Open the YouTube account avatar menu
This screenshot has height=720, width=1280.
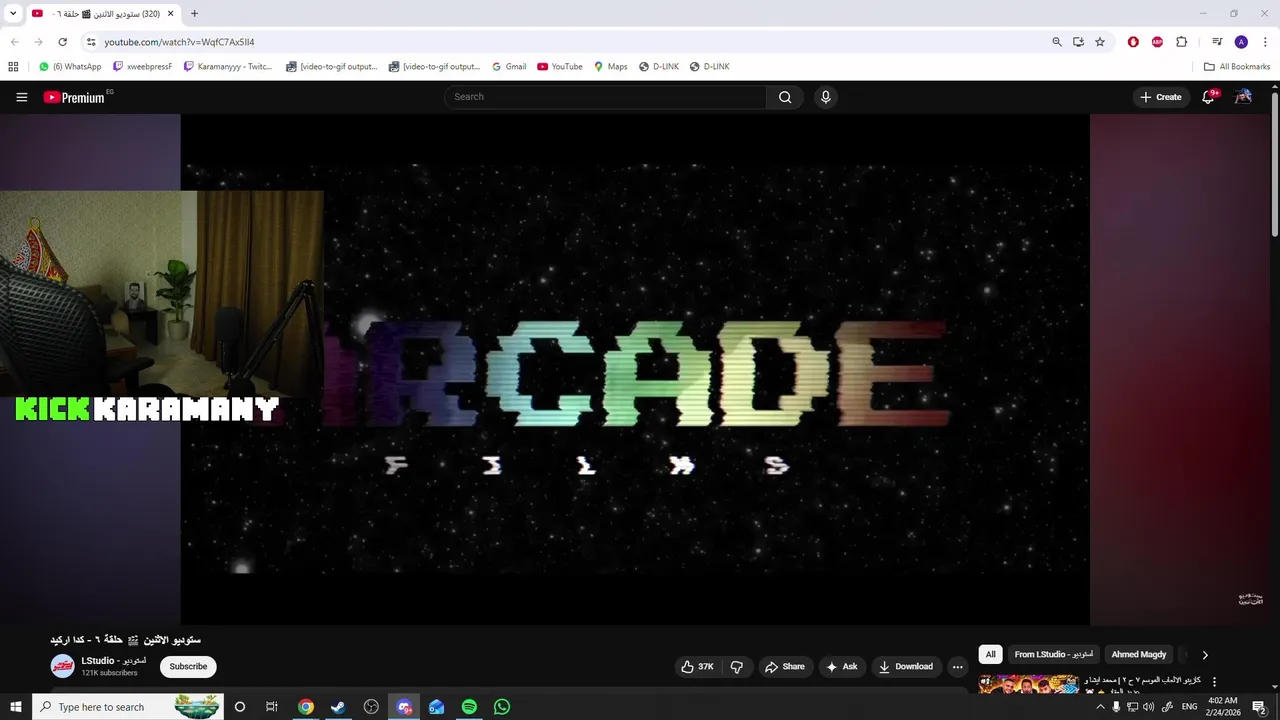[1243, 97]
